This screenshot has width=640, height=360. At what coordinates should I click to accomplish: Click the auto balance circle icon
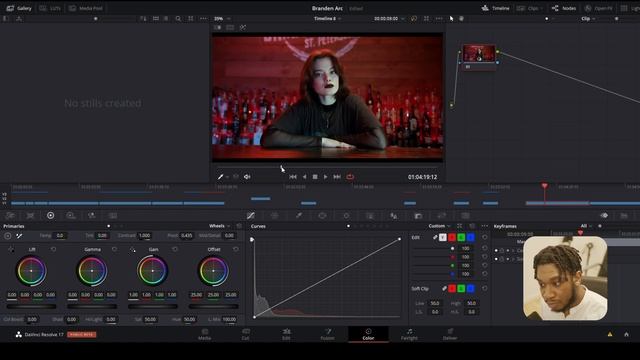[8, 236]
